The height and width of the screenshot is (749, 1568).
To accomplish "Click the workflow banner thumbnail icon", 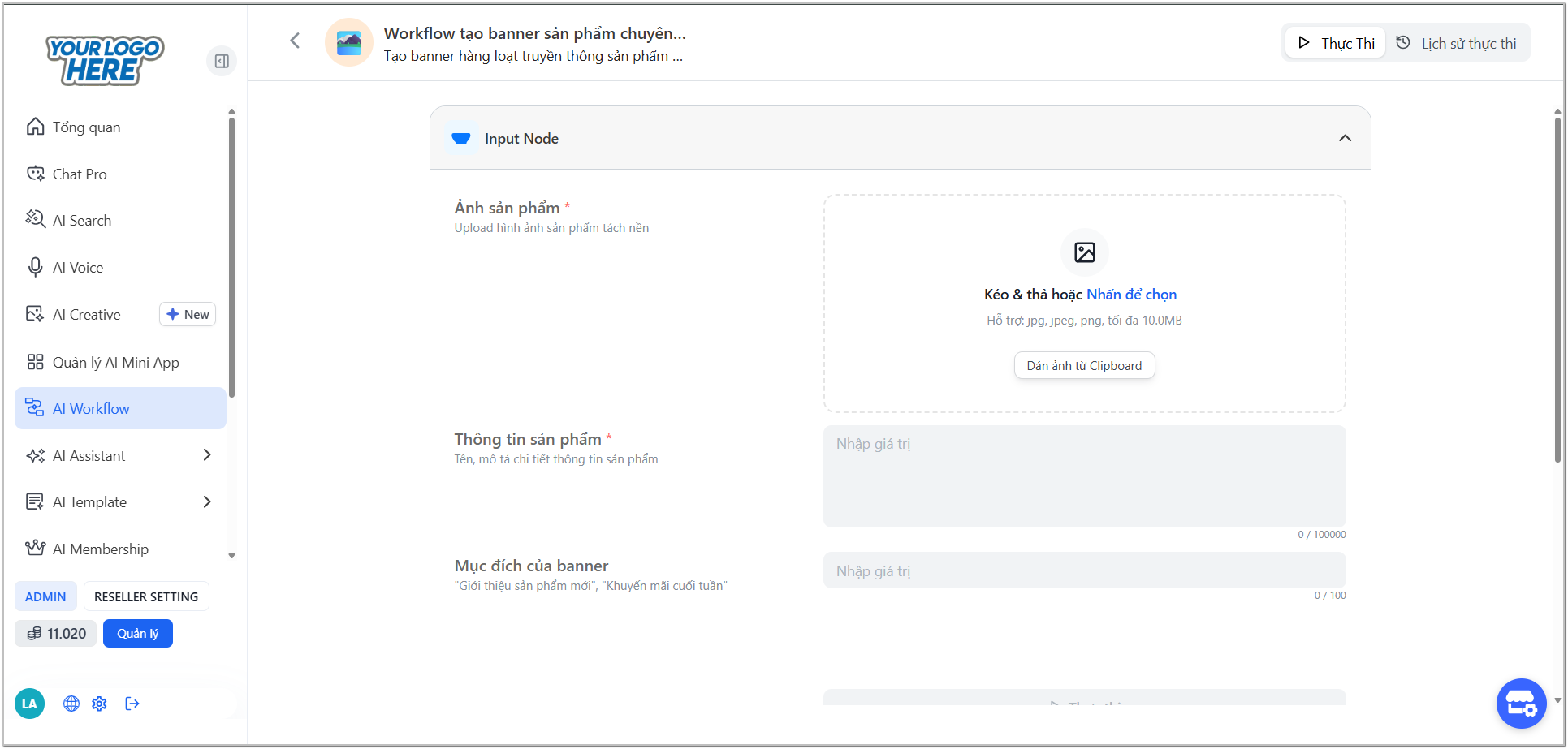I will [x=349, y=42].
